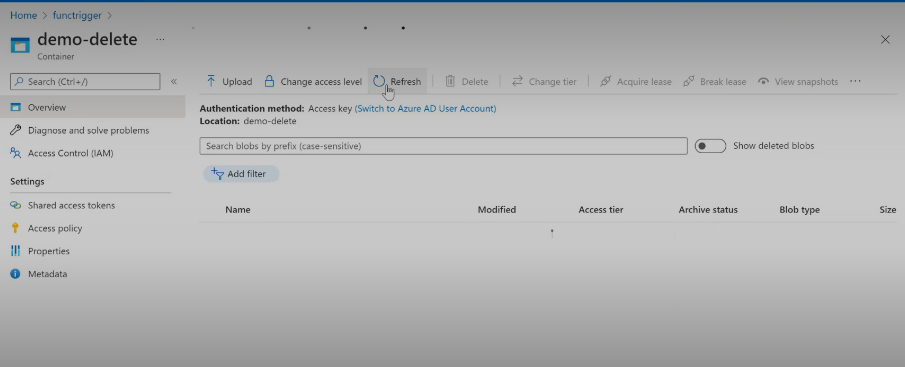This screenshot has height=367, width=905.
Task: Click the container icon beside demo-delete
Action: tap(20, 46)
